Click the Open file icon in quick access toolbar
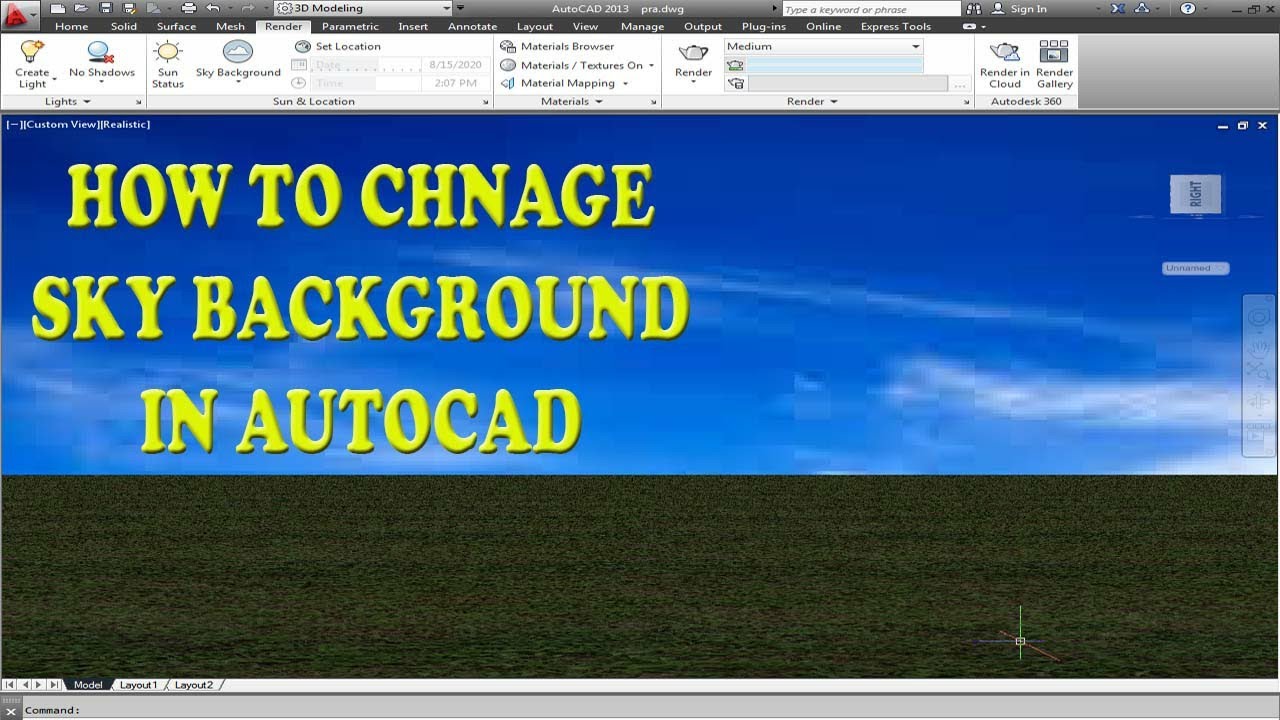1280x720 pixels. coord(83,8)
